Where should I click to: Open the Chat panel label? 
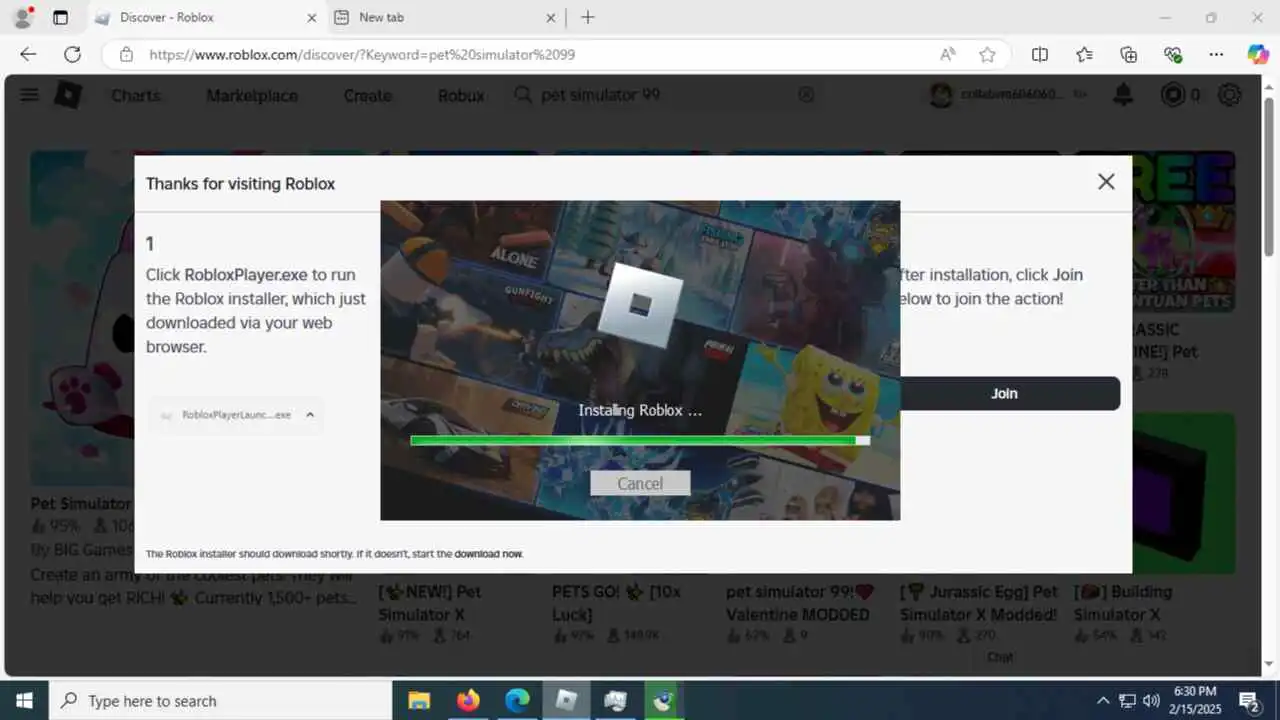pos(1000,657)
